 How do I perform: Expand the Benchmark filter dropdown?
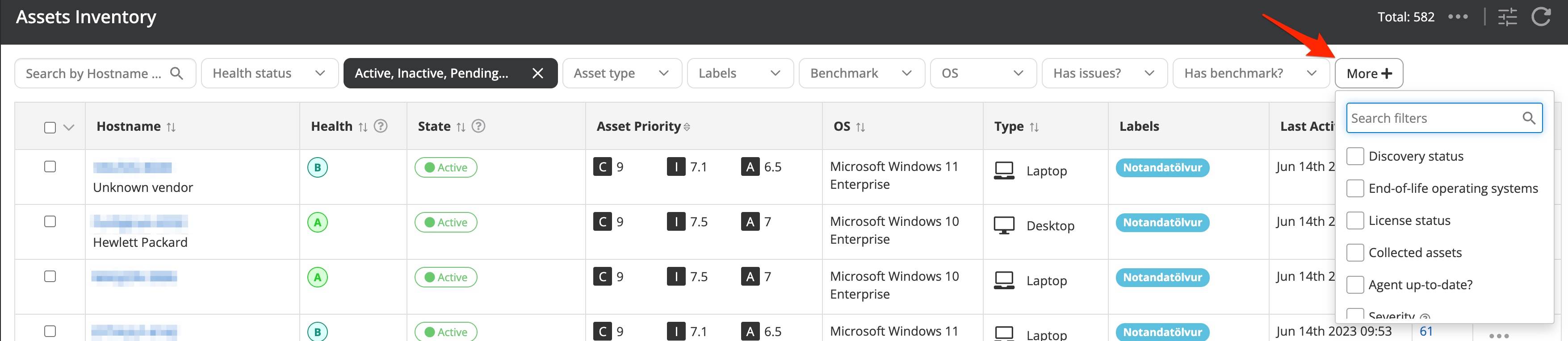(x=861, y=74)
